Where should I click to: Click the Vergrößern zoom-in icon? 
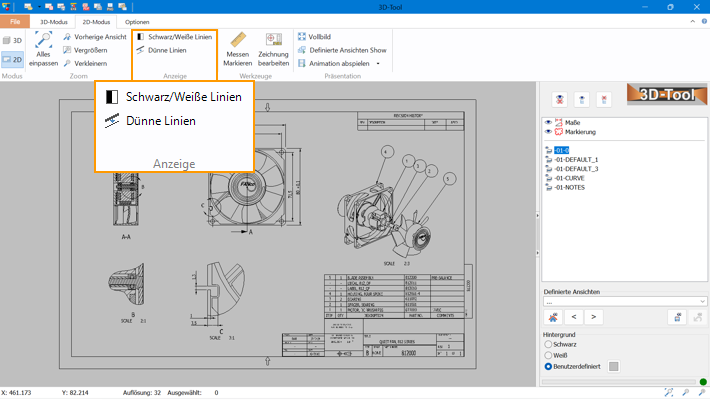point(67,50)
